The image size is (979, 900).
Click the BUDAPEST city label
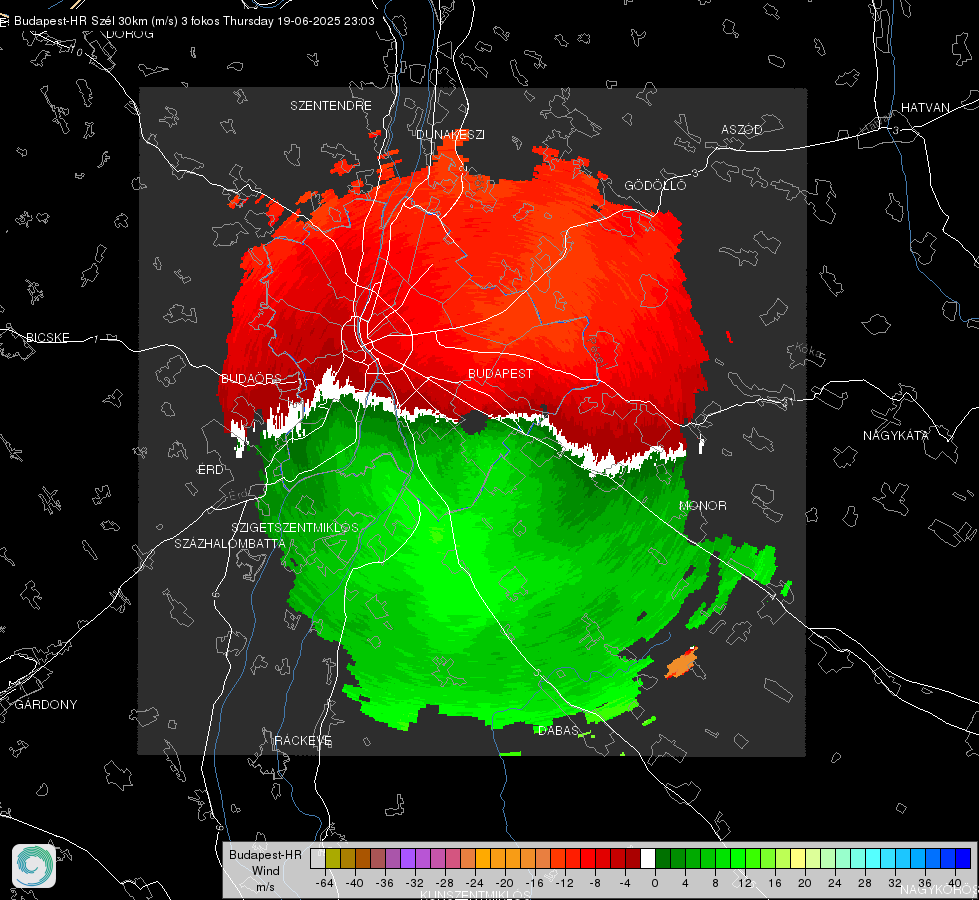[x=501, y=373]
